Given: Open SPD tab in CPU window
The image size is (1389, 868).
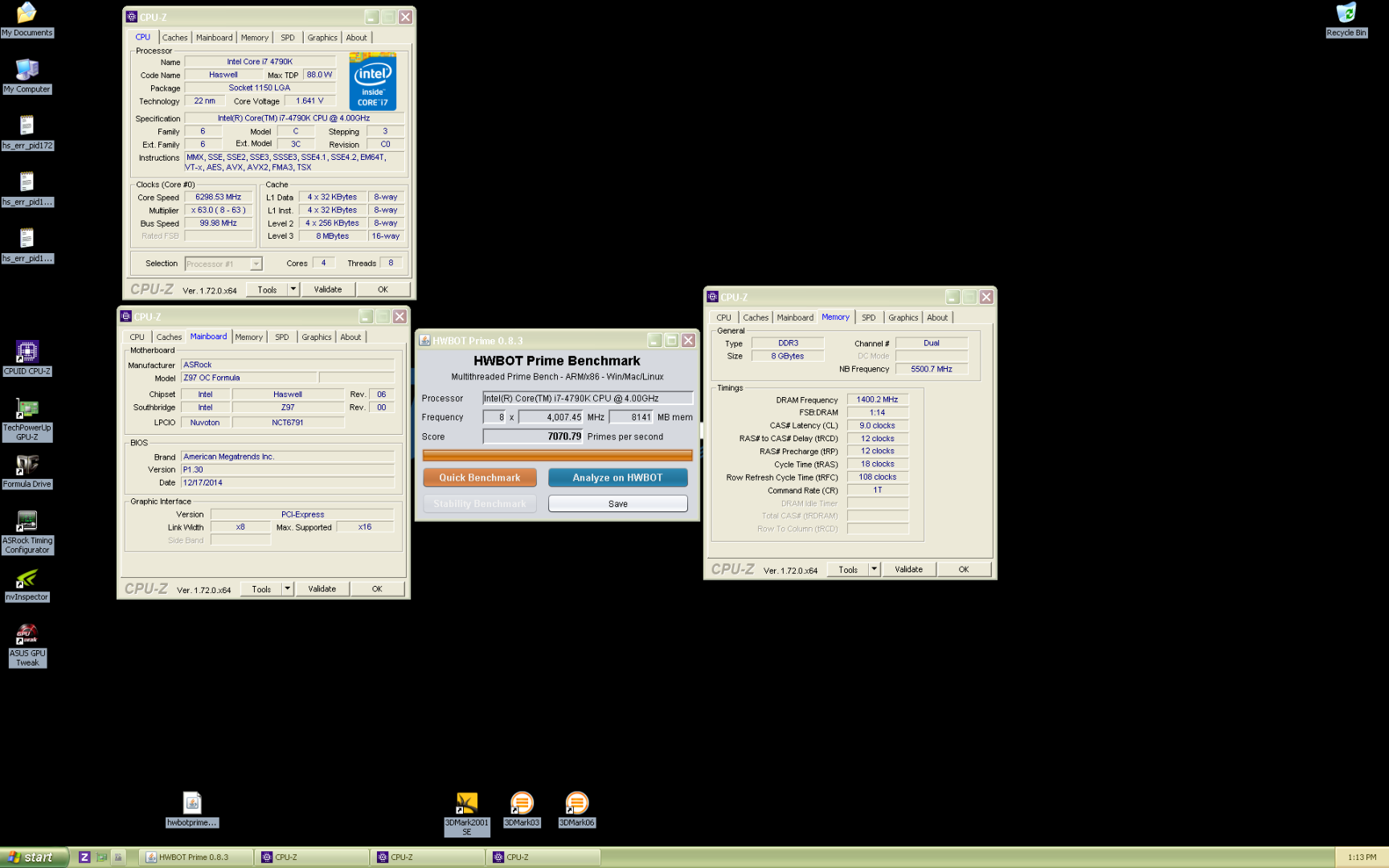Looking at the screenshot, I should (288, 38).
